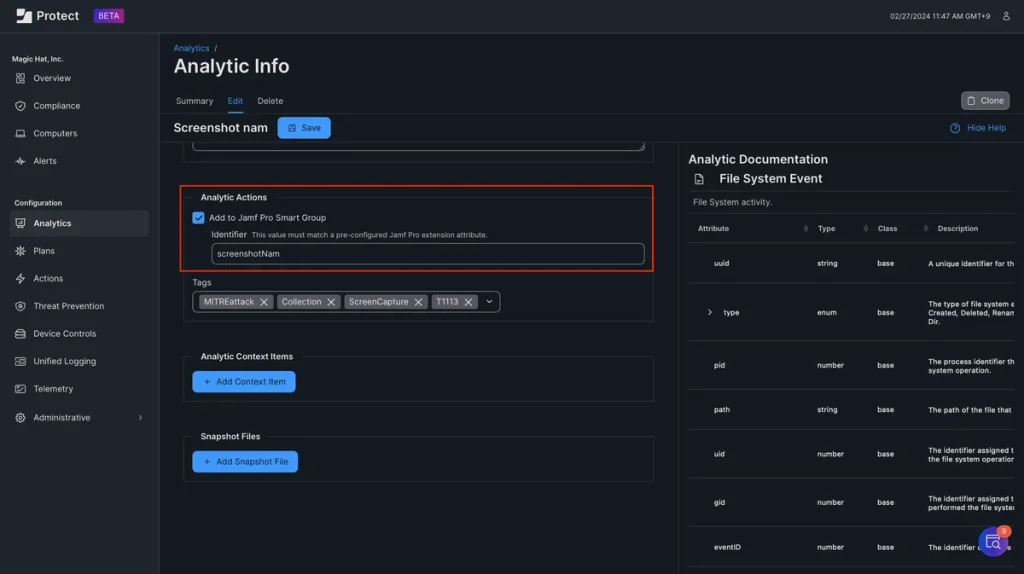Viewport: 1024px width, 574px height.
Task: Click the Save button
Action: [304, 128]
